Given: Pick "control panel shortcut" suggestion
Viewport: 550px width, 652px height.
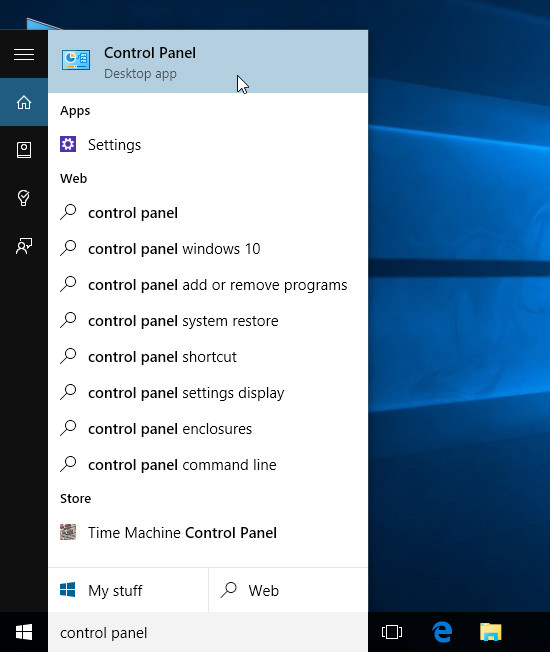Looking at the screenshot, I should pyautogui.click(x=208, y=357).
